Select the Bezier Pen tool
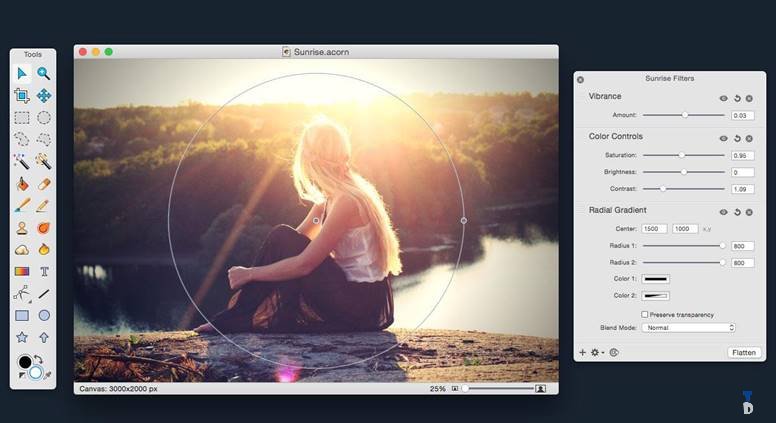 (x=22, y=293)
